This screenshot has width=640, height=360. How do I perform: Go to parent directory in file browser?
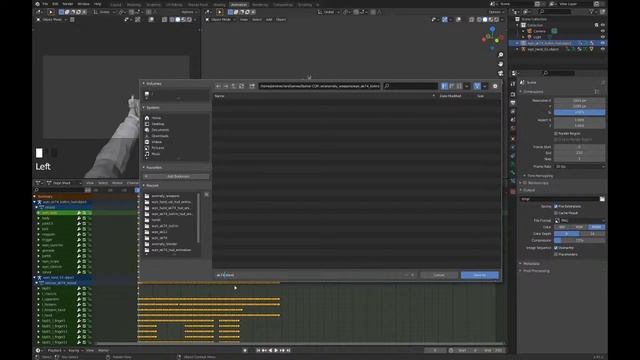[234, 86]
